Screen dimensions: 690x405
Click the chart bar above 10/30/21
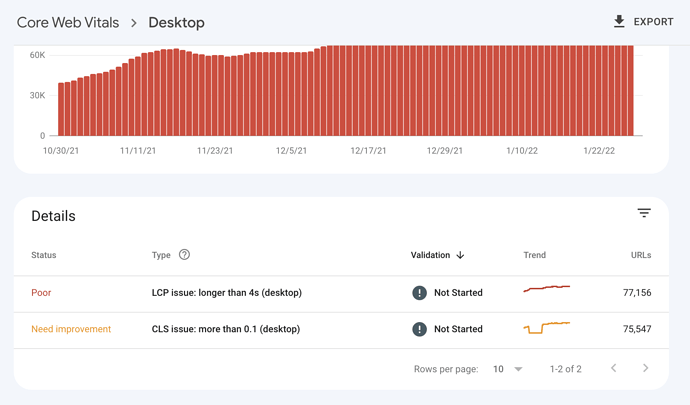point(61,109)
